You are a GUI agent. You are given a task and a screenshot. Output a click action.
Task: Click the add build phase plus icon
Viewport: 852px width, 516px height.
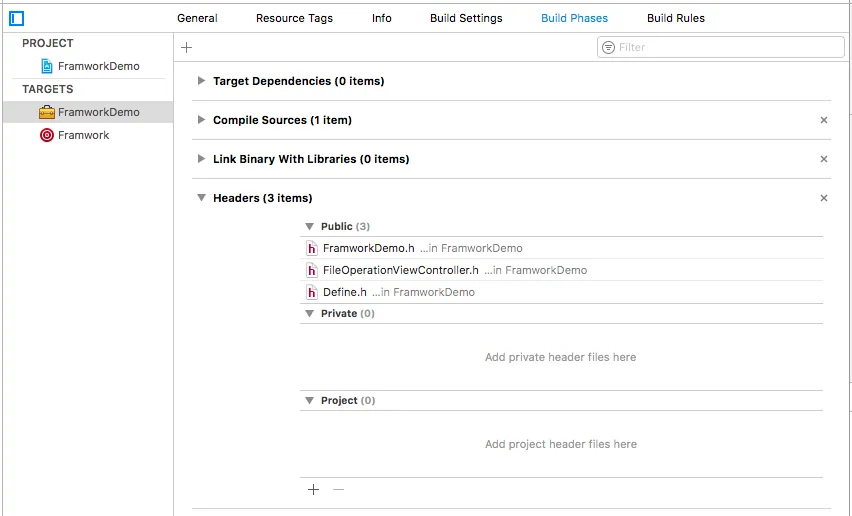click(187, 47)
